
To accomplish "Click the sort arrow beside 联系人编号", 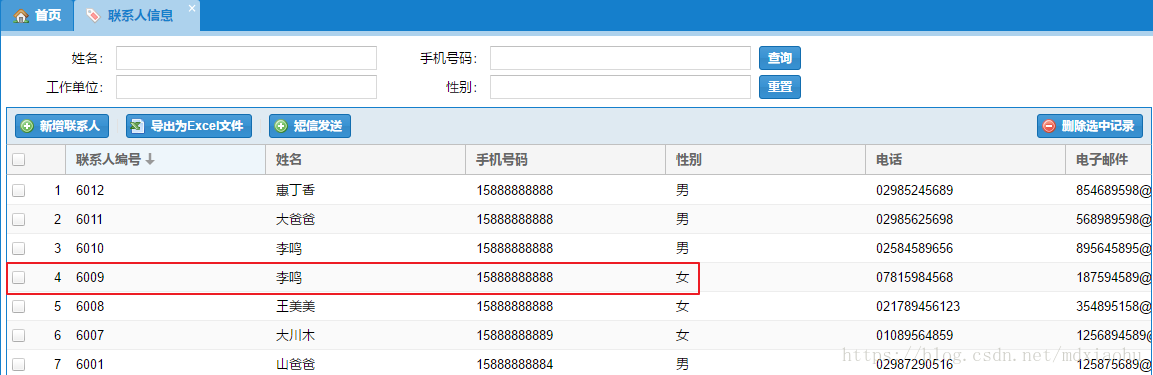I will click(x=150, y=159).
